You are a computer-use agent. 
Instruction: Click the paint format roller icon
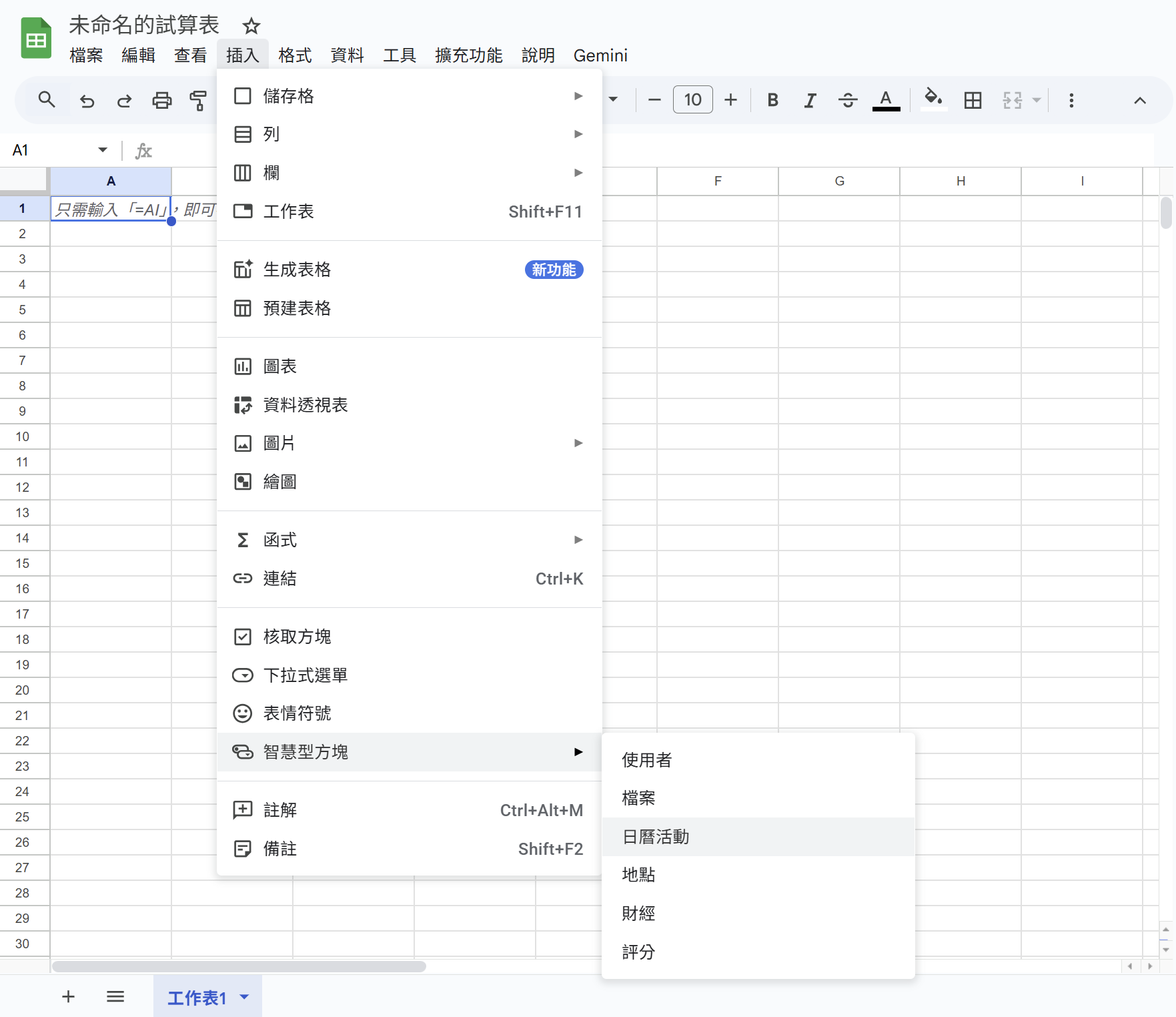[198, 100]
